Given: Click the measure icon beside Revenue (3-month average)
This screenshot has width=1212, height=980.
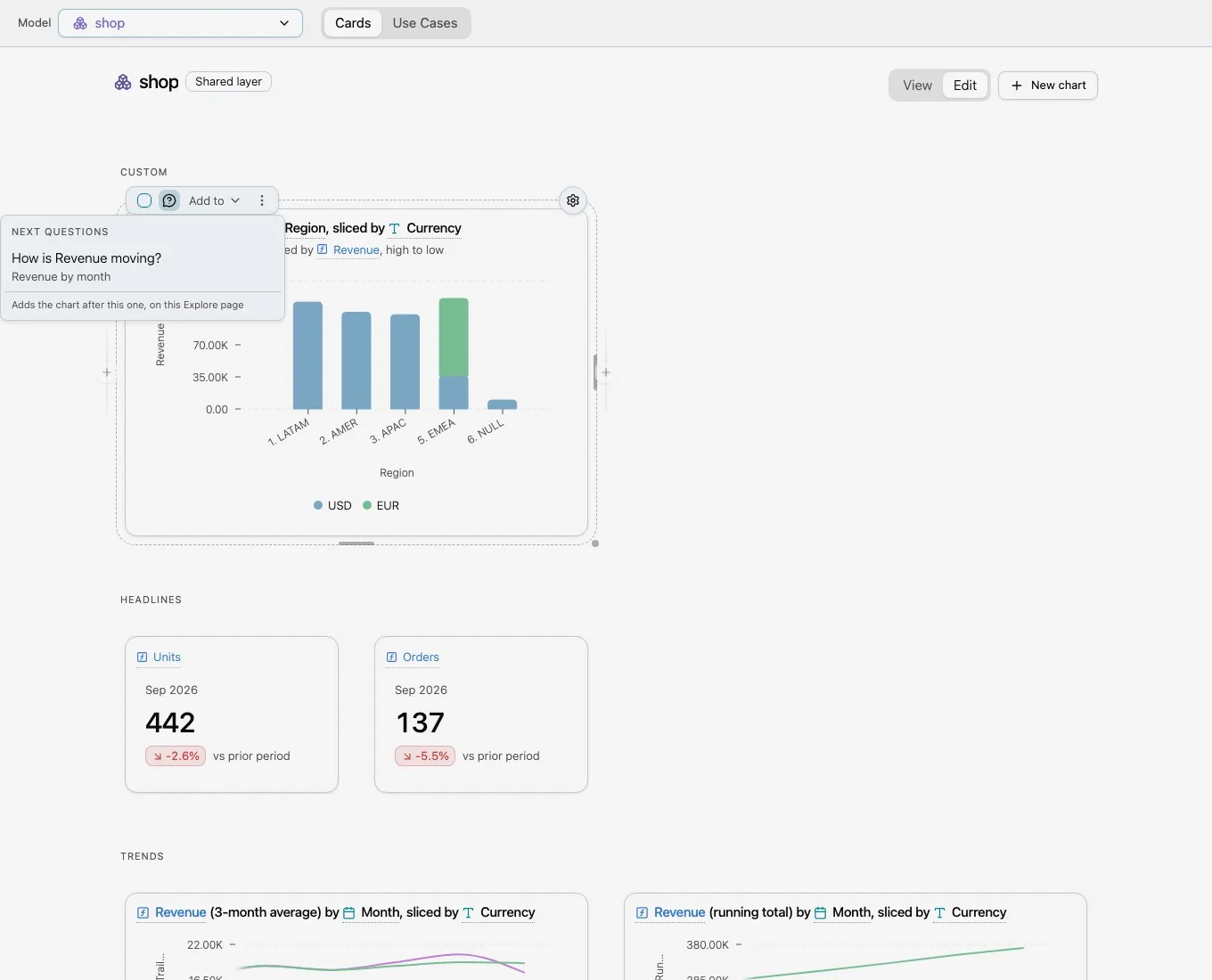Looking at the screenshot, I should pyautogui.click(x=143, y=913).
